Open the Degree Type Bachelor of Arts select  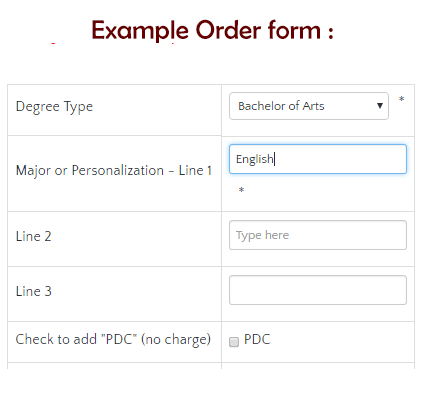pyautogui.click(x=309, y=106)
